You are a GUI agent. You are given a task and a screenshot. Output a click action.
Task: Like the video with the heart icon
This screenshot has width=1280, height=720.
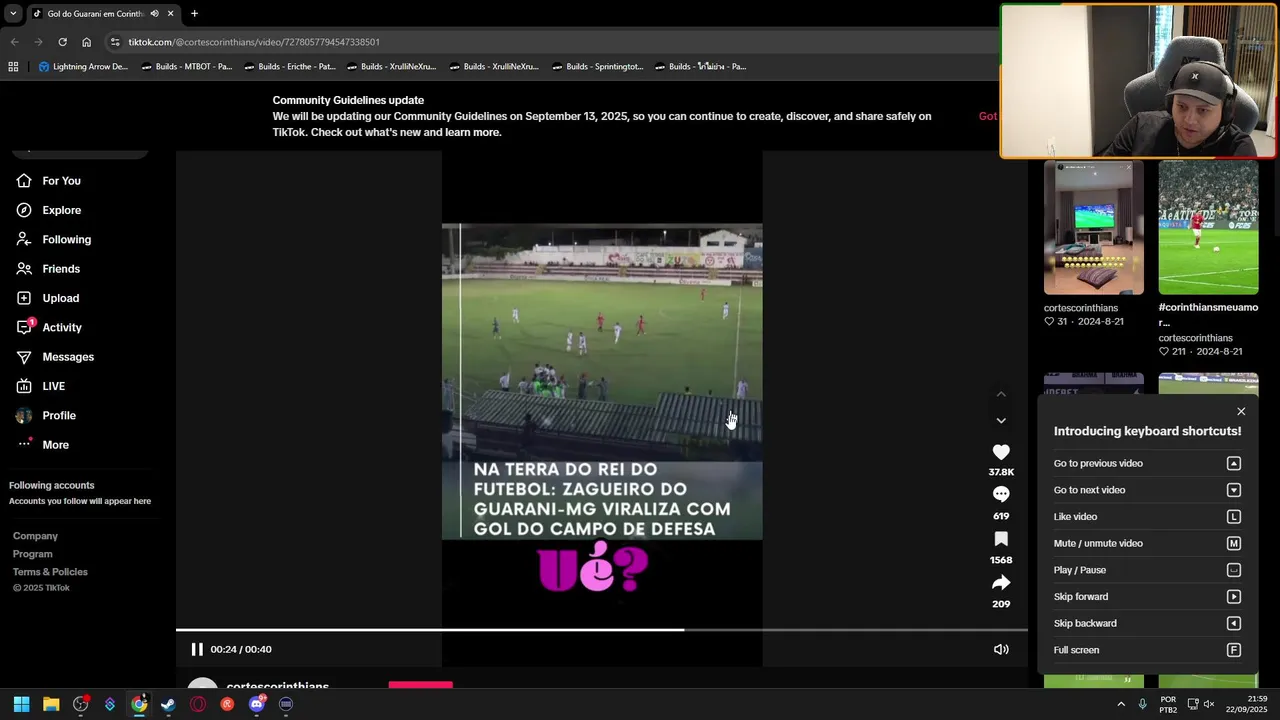pos(1001,452)
